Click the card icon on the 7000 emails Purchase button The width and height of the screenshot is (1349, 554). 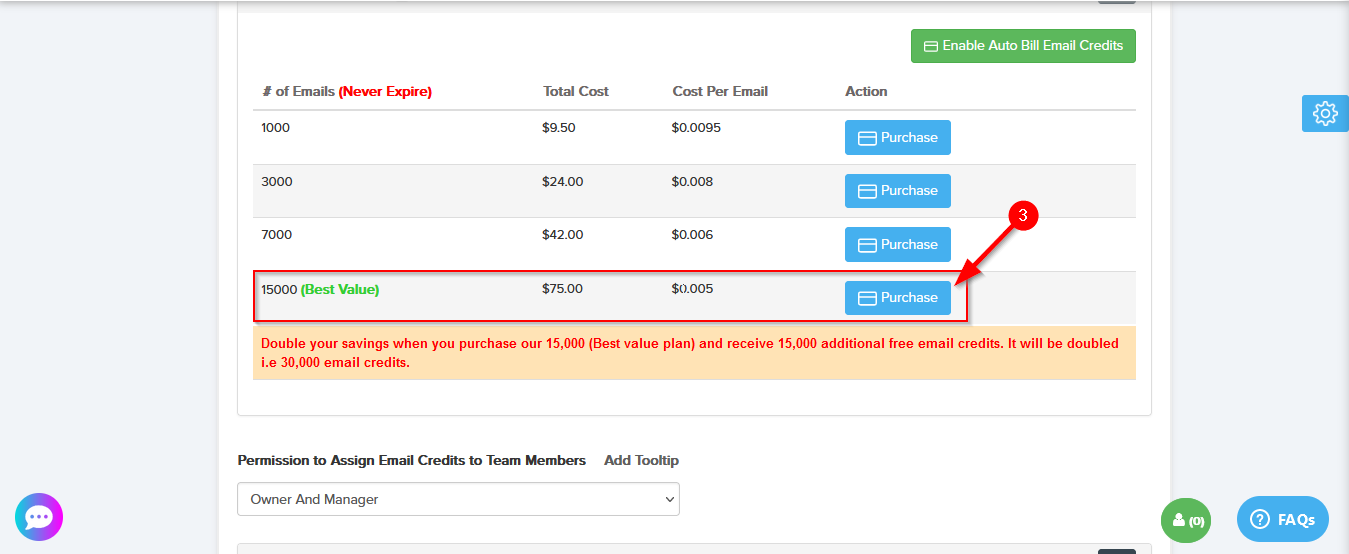(867, 245)
